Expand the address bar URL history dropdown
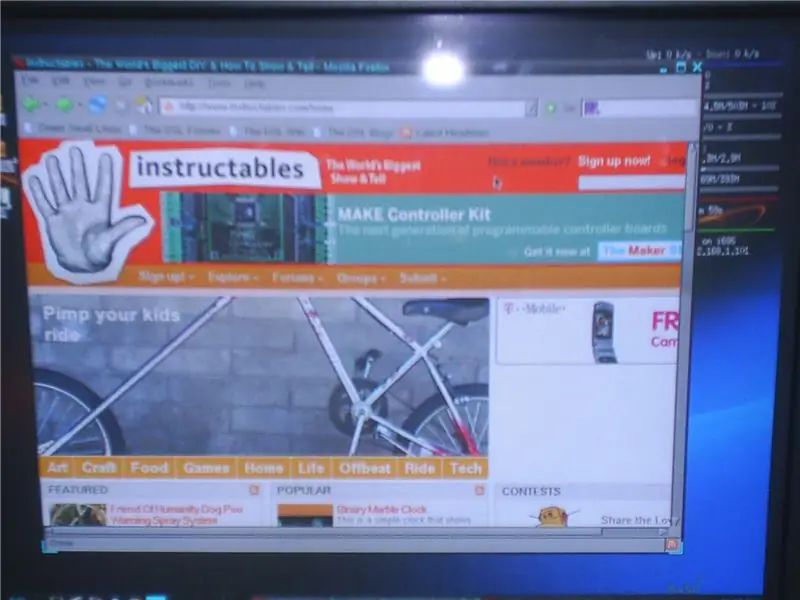 [532, 108]
